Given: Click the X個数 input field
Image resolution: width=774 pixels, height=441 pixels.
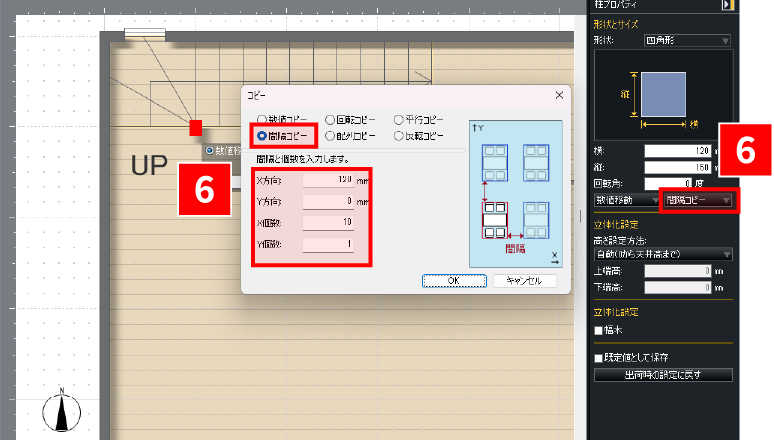Looking at the screenshot, I should (x=328, y=223).
